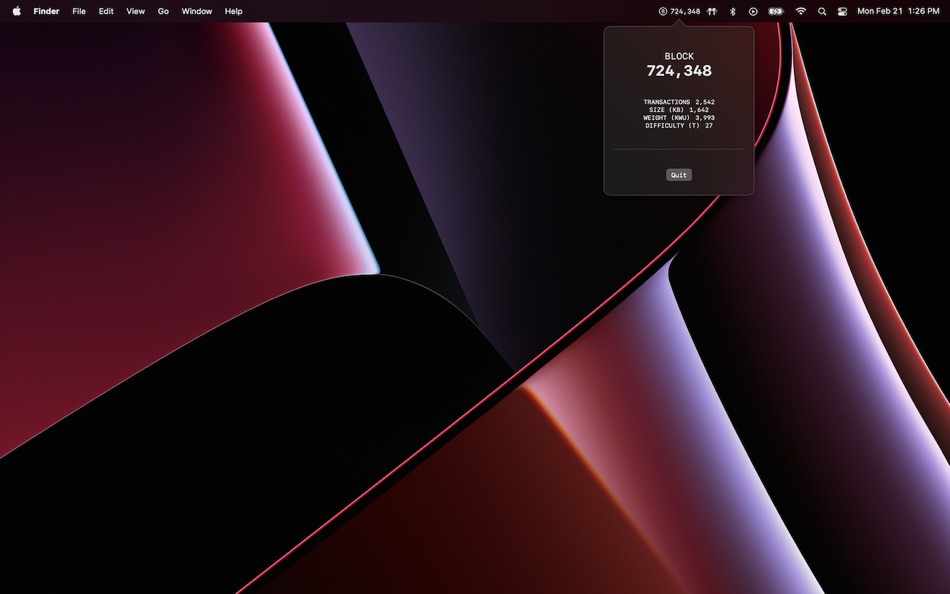
Task: Open the View menu
Action: [x=135, y=11]
